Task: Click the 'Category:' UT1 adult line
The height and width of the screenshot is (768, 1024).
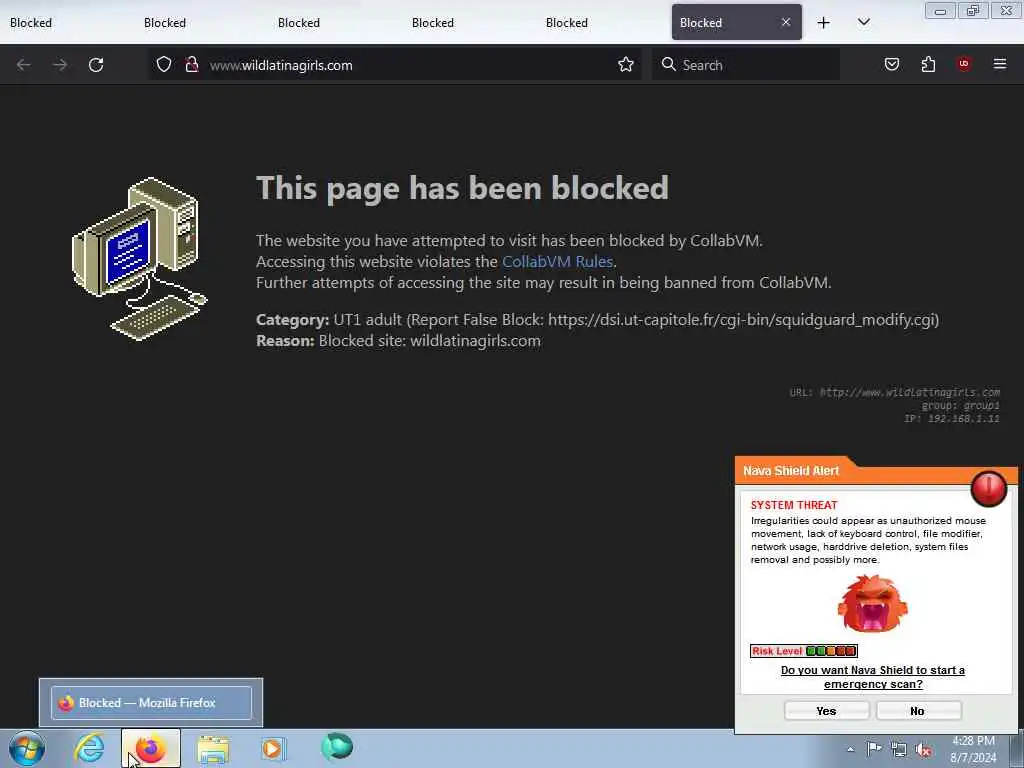Action: [598, 319]
